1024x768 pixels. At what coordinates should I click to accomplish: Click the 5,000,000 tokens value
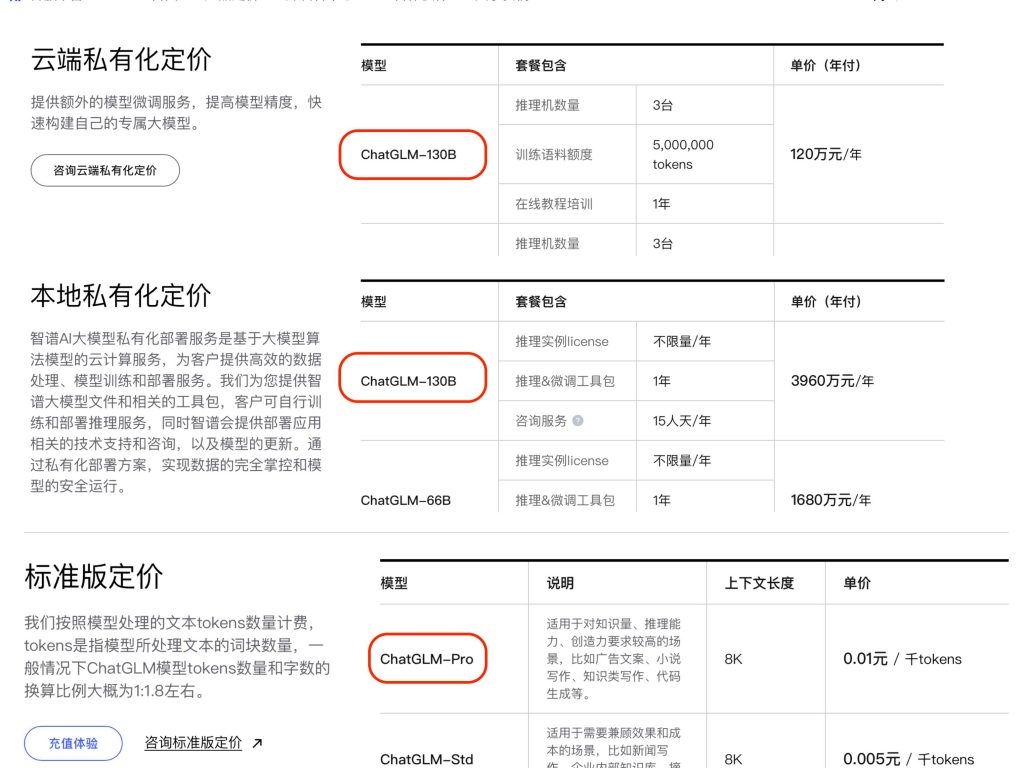point(683,154)
